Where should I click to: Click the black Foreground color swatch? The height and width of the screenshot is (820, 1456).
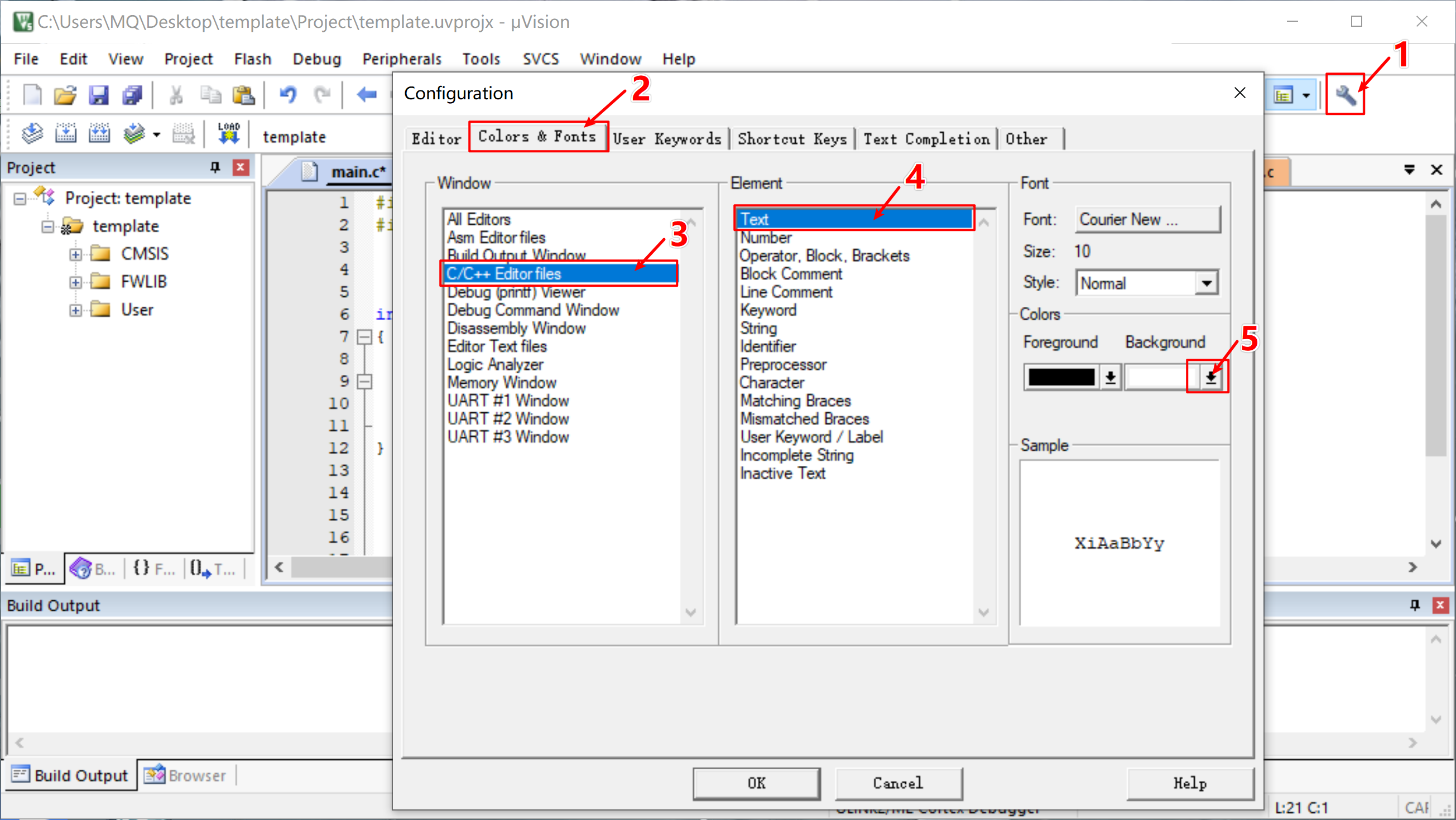(x=1061, y=377)
